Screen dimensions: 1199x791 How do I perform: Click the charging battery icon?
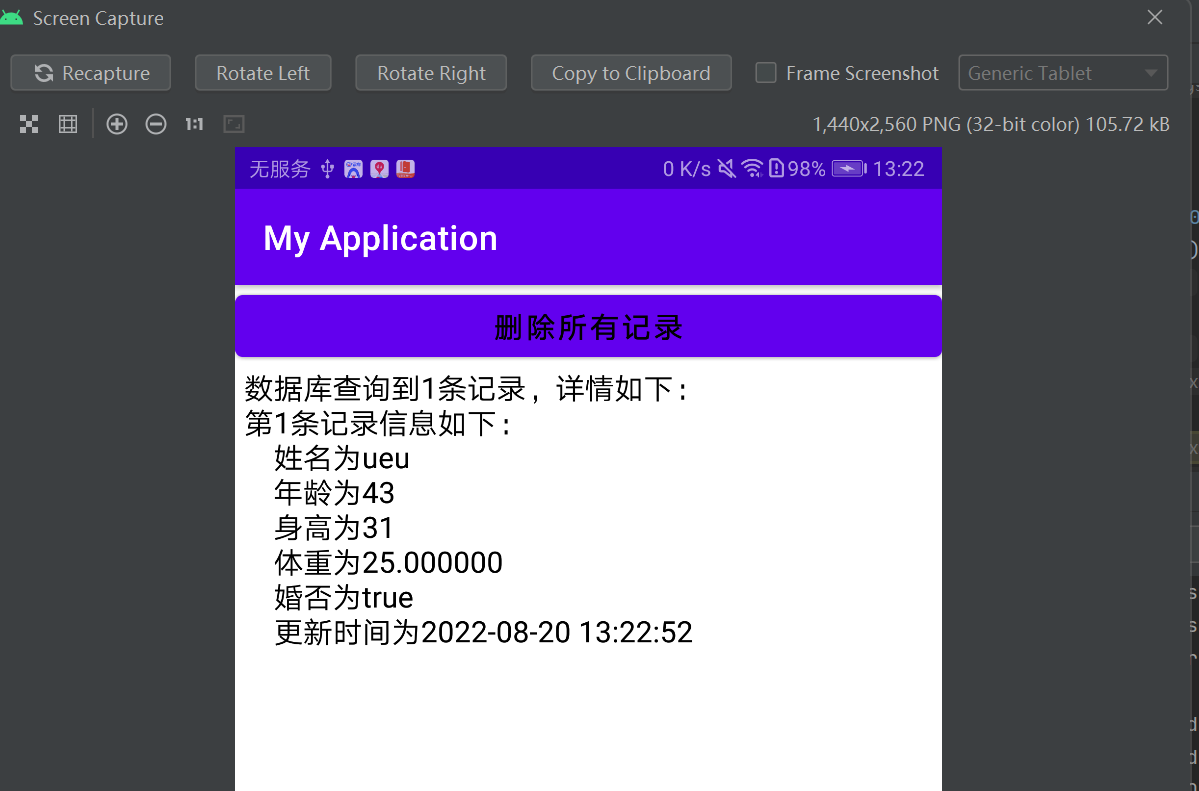(849, 168)
